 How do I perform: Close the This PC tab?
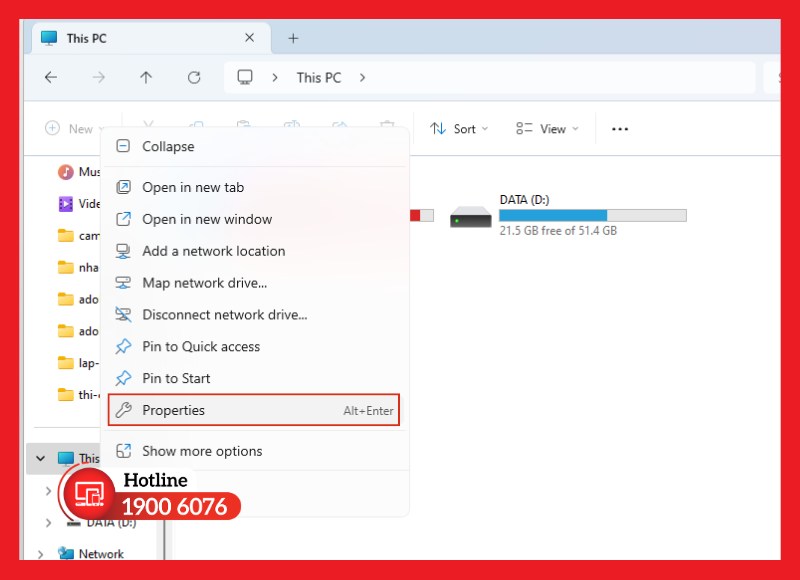[x=249, y=38]
